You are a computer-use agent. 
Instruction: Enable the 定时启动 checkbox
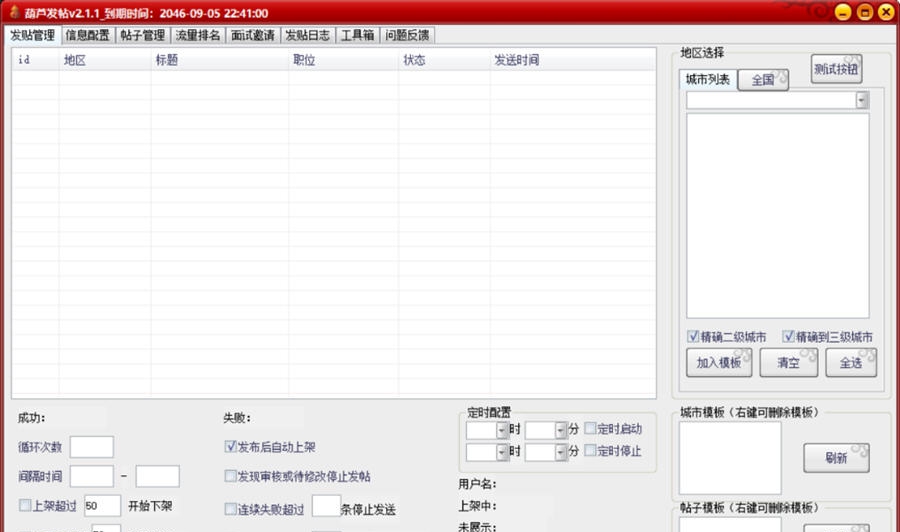(590, 428)
